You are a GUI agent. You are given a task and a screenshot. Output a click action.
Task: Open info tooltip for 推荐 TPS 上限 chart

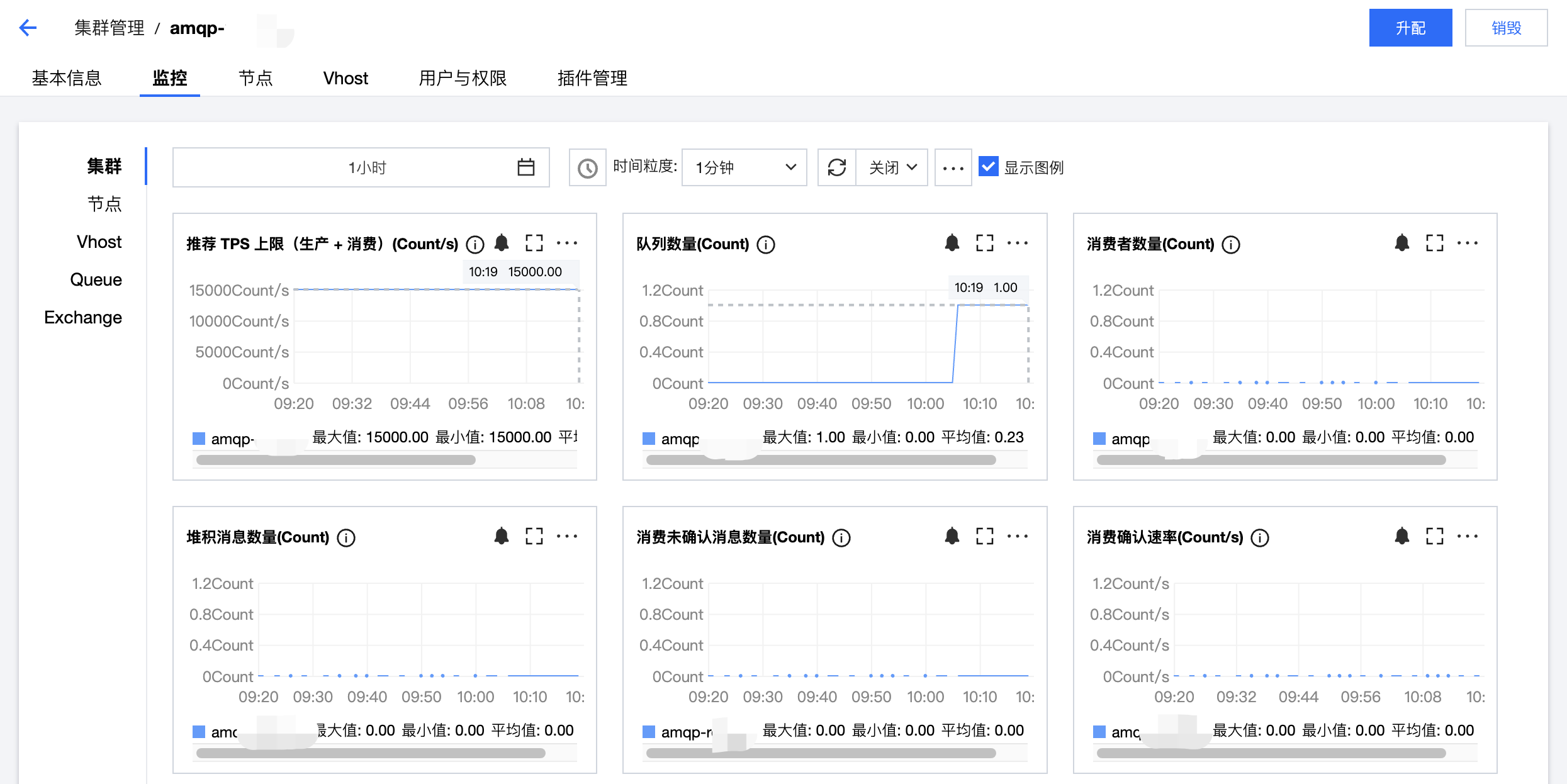475,244
